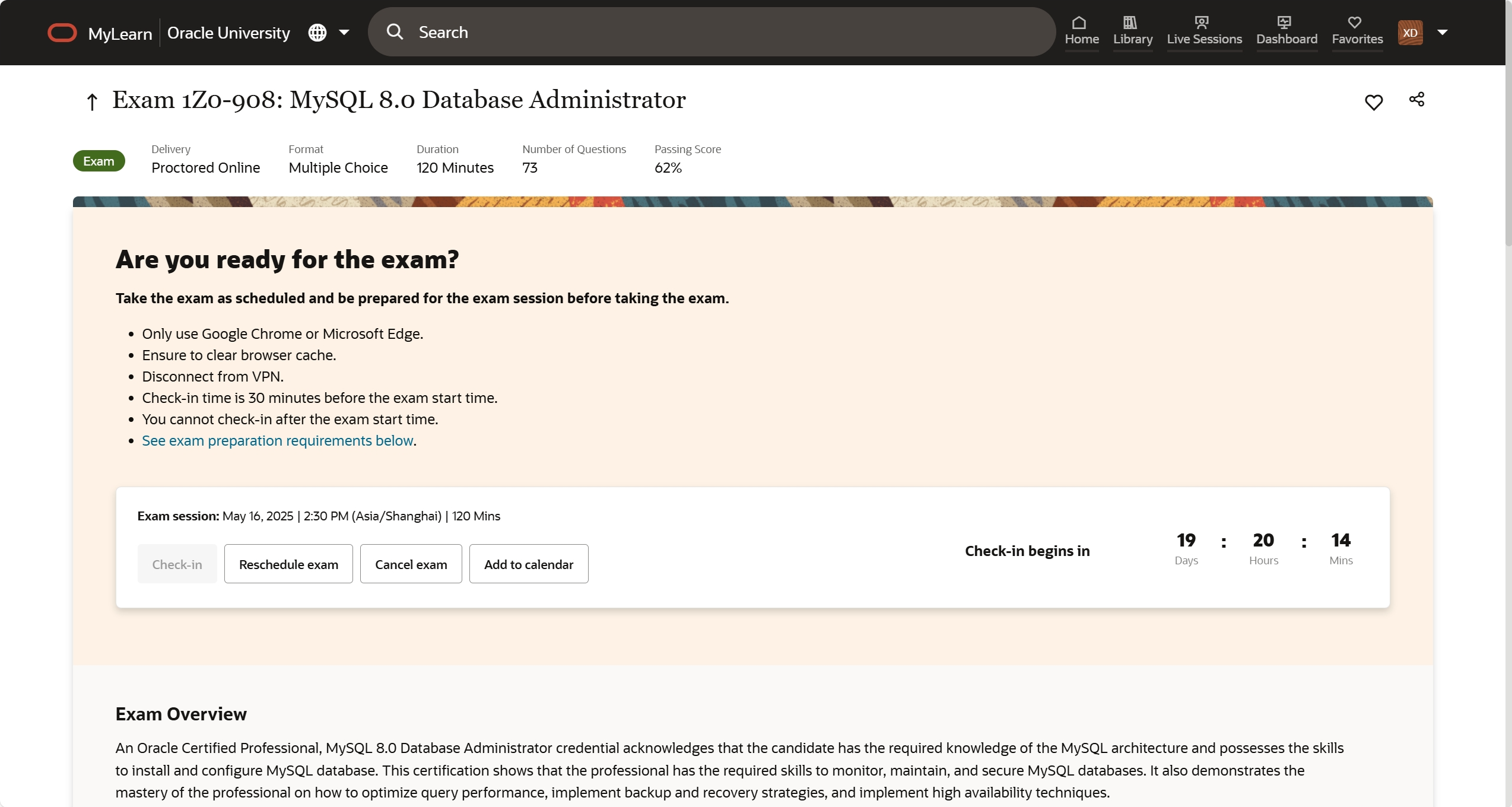Open Live Sessions from top bar
Image resolution: width=1512 pixels, height=807 pixels.
[1204, 31]
